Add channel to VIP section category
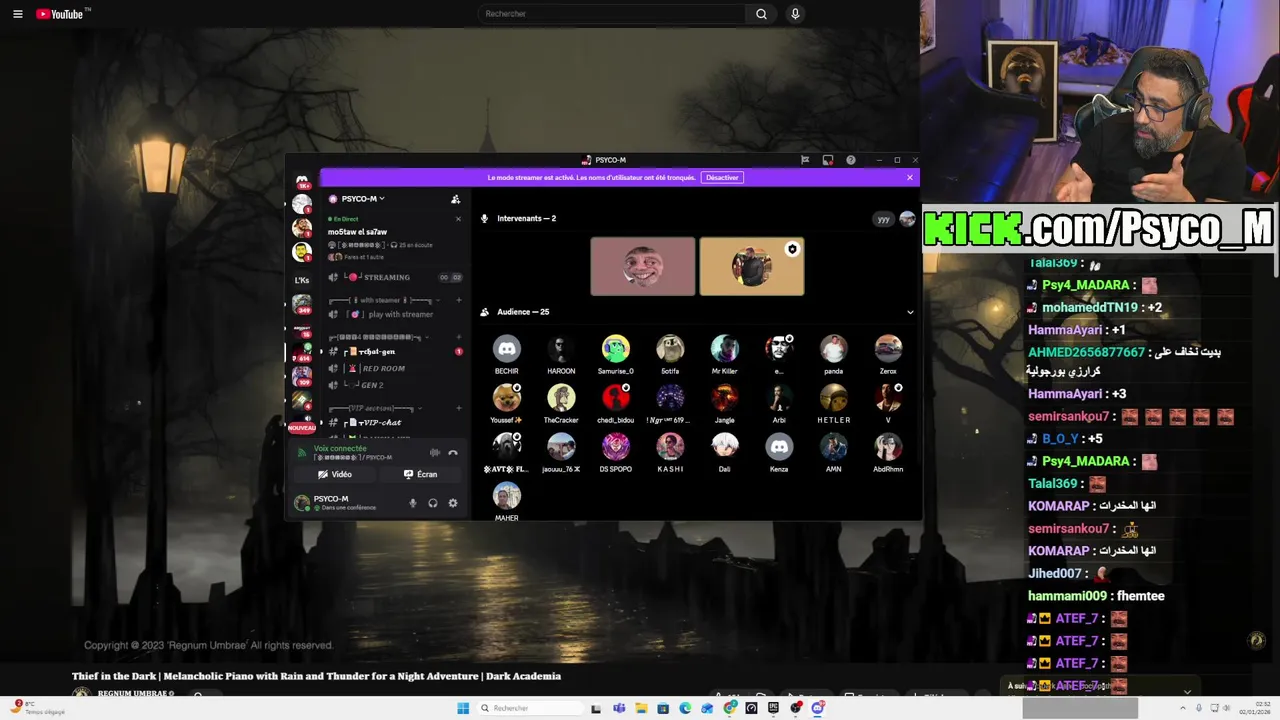Screen dimensions: 1280x720 click(x=459, y=408)
